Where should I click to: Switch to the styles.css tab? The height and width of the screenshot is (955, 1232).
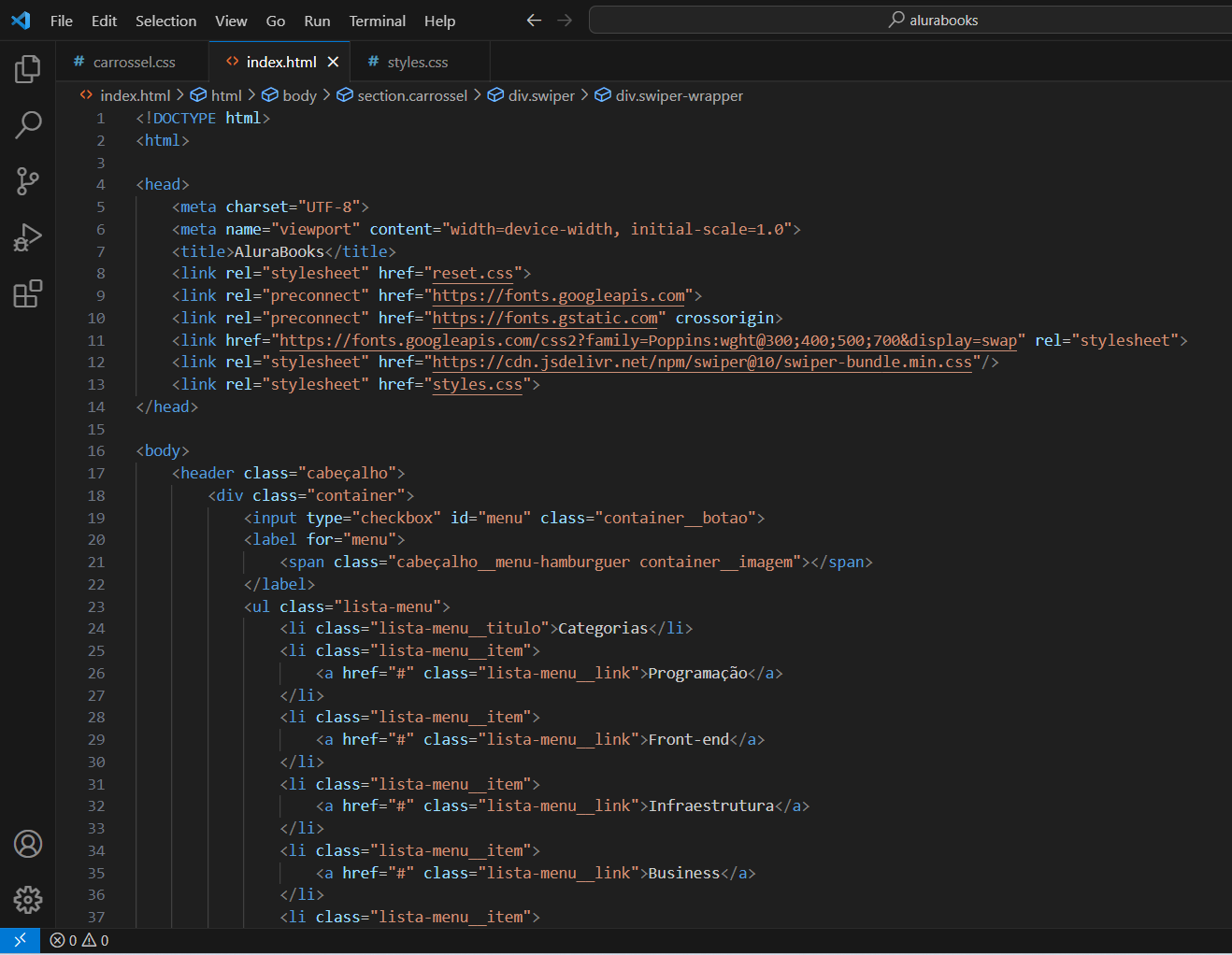(x=418, y=62)
